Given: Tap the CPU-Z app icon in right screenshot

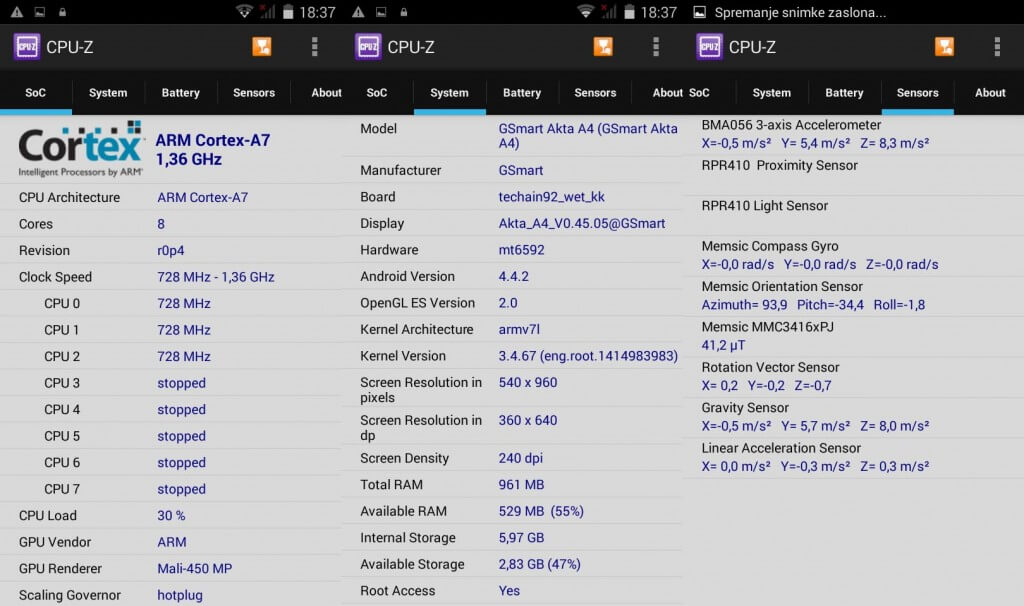Looking at the screenshot, I should click(x=709, y=47).
